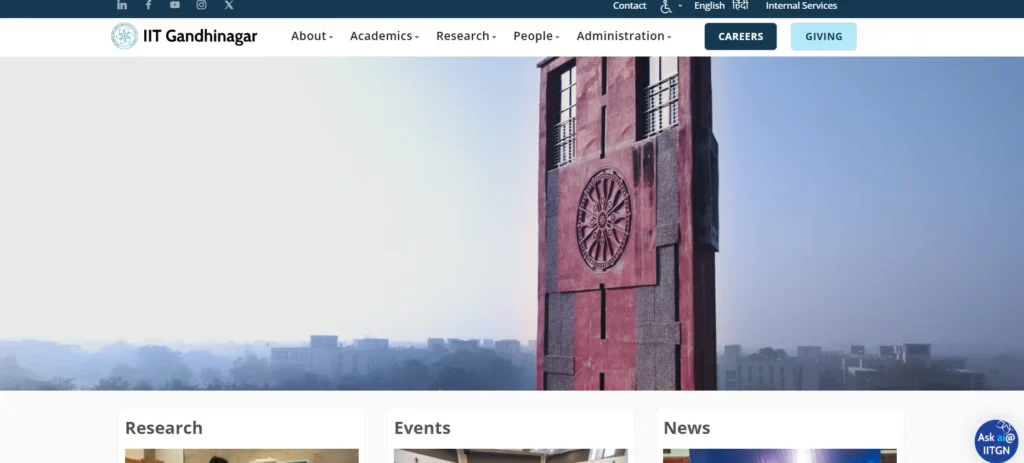
Task: Click the IIT Gandhinagar site title
Action: coord(200,36)
